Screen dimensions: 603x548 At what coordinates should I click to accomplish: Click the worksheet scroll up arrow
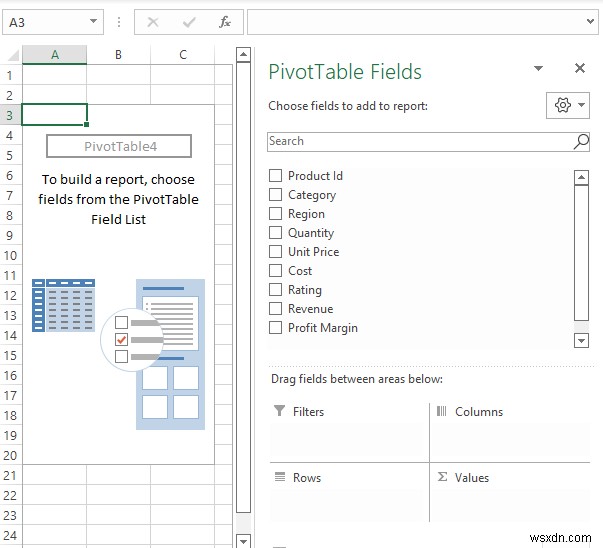coord(243,55)
